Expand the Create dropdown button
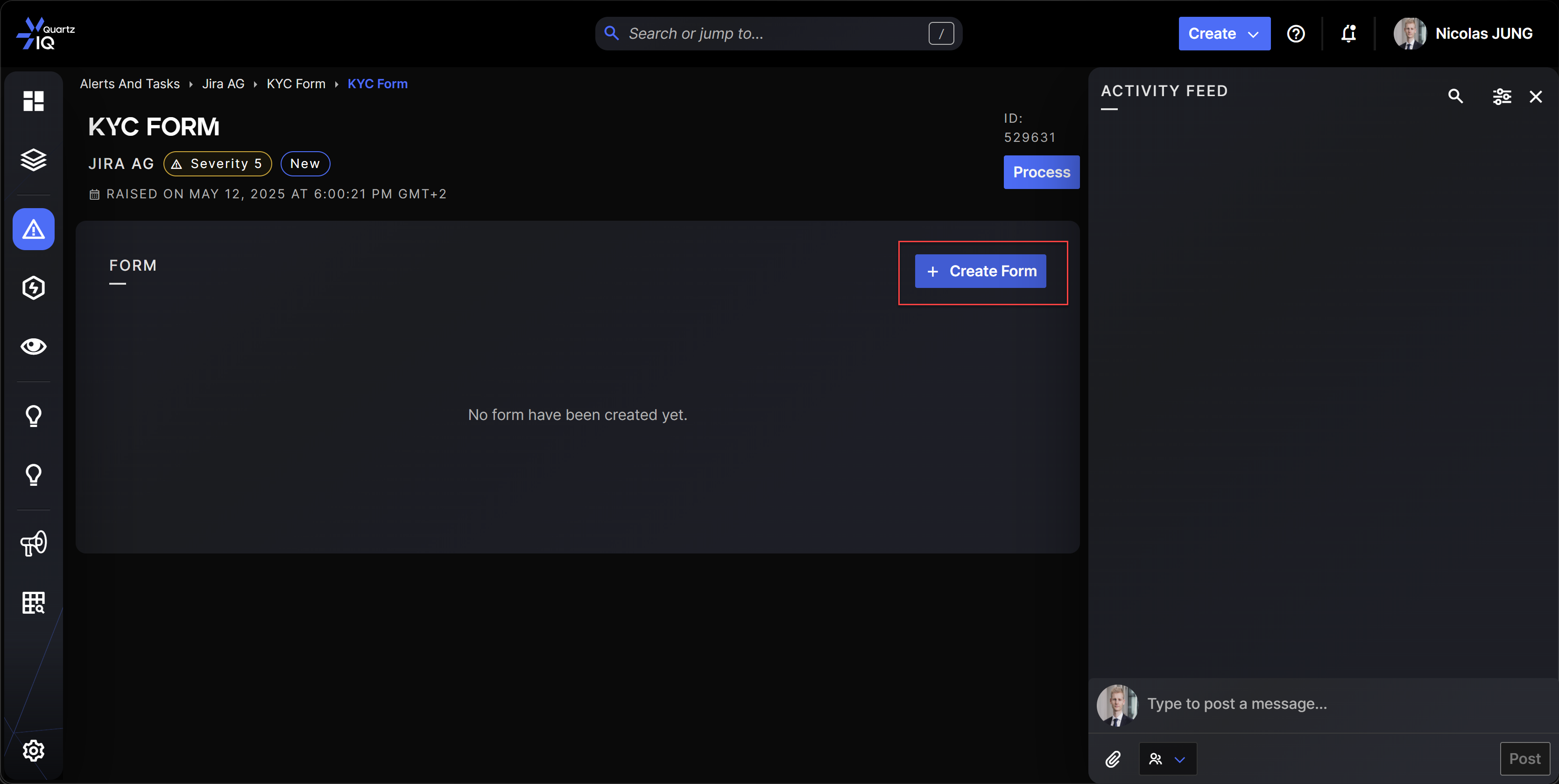 (1224, 34)
